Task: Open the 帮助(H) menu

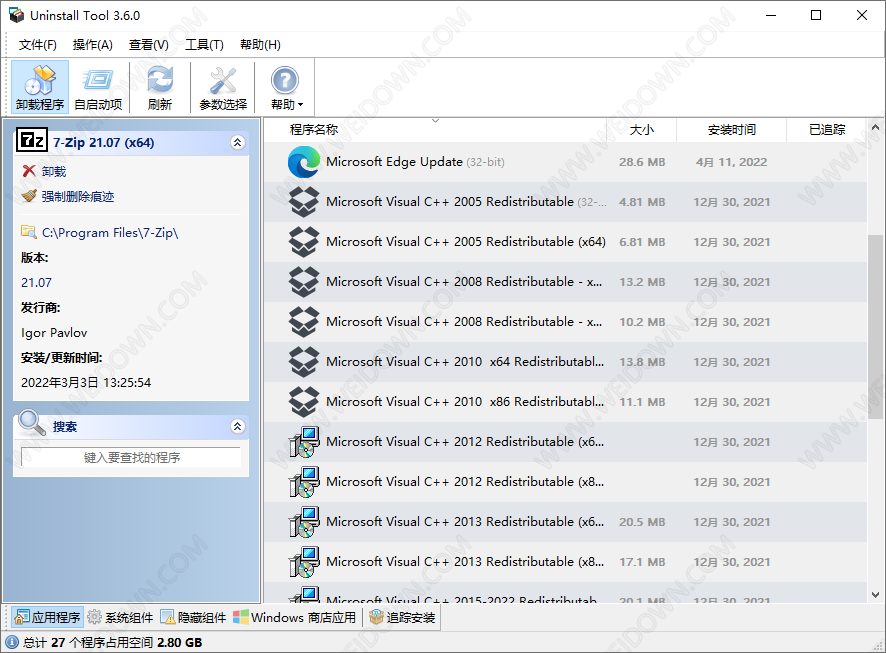Action: (260, 45)
